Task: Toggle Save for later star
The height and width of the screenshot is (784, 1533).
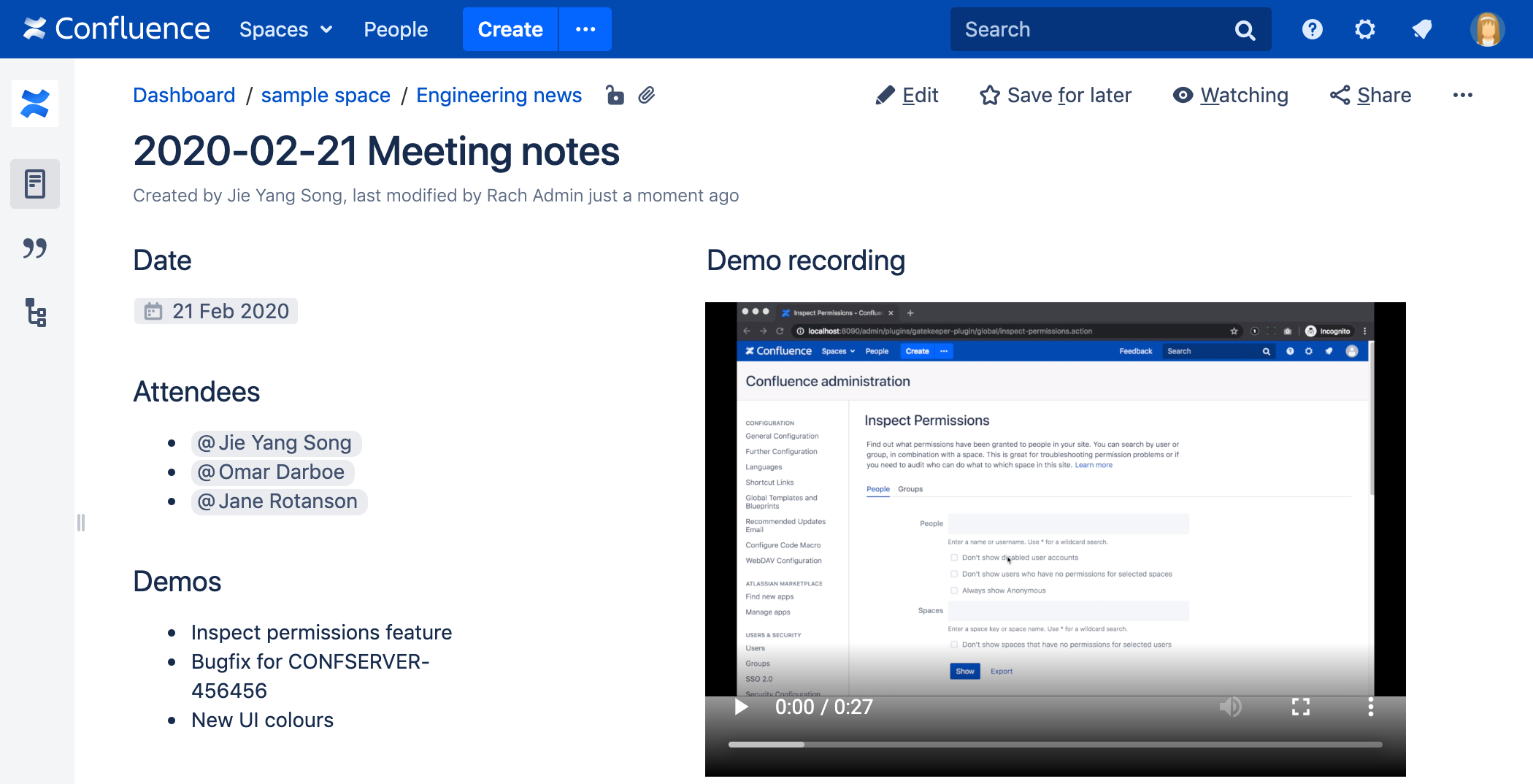Action: click(1056, 96)
